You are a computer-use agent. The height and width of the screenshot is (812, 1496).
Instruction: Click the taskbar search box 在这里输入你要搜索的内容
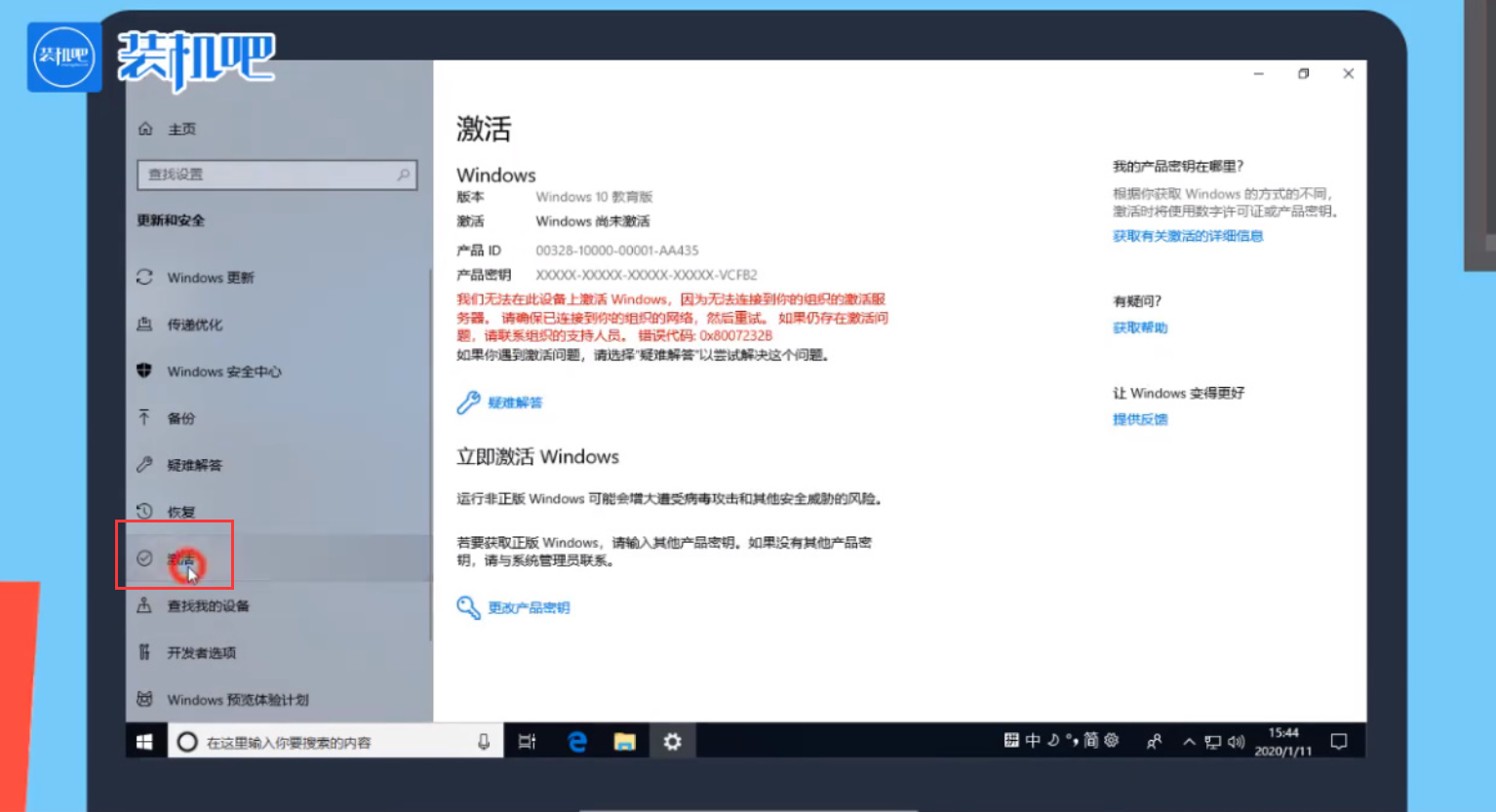point(335,742)
